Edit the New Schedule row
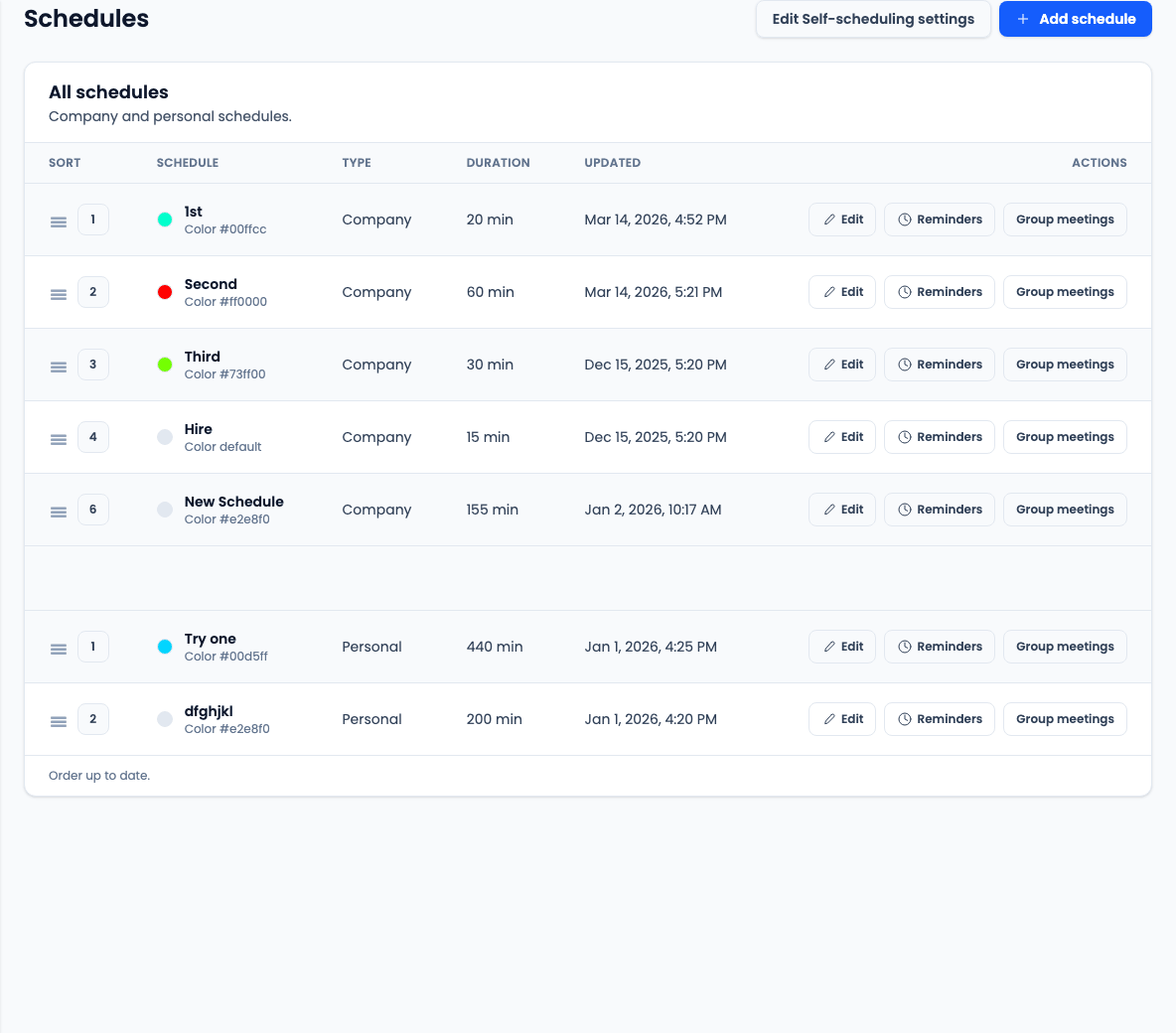The width and height of the screenshot is (1176, 1033). (x=842, y=510)
